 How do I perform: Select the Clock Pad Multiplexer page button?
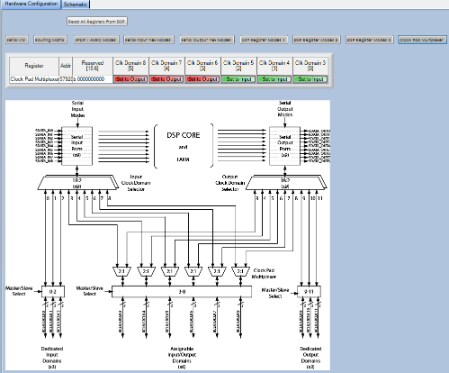422,40
